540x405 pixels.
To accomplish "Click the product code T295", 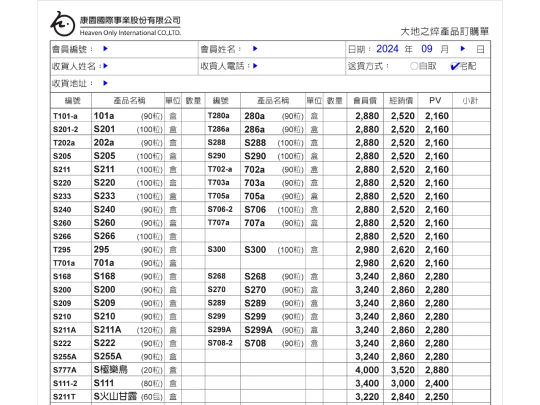I will point(62,250).
